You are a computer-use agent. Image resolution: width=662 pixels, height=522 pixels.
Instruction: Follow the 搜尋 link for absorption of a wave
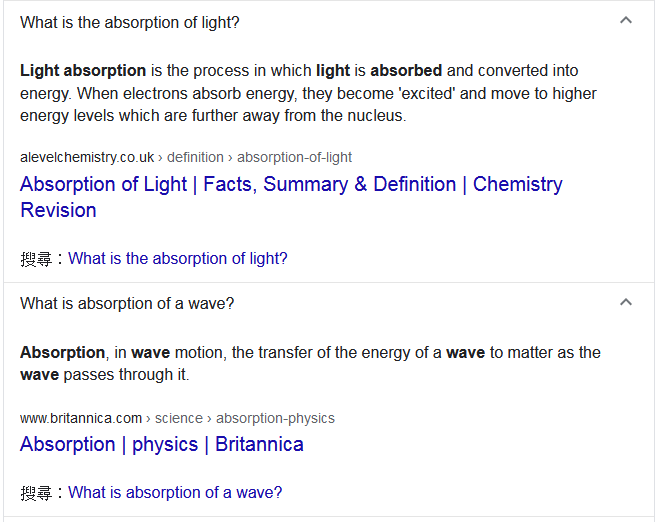pos(175,492)
